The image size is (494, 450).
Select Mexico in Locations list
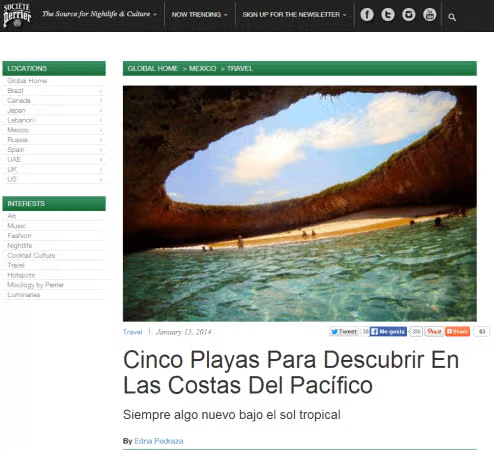(18, 130)
